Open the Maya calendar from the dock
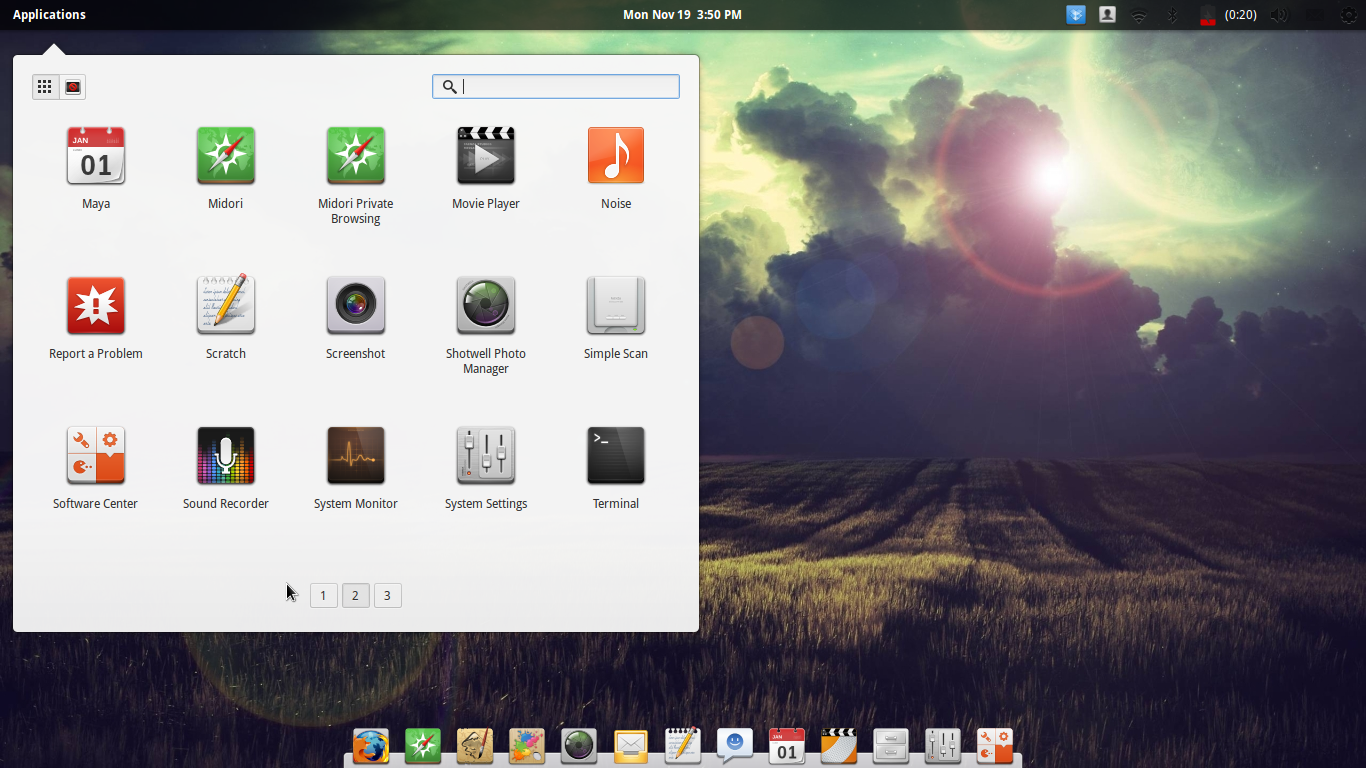The image size is (1366, 768). (x=786, y=746)
